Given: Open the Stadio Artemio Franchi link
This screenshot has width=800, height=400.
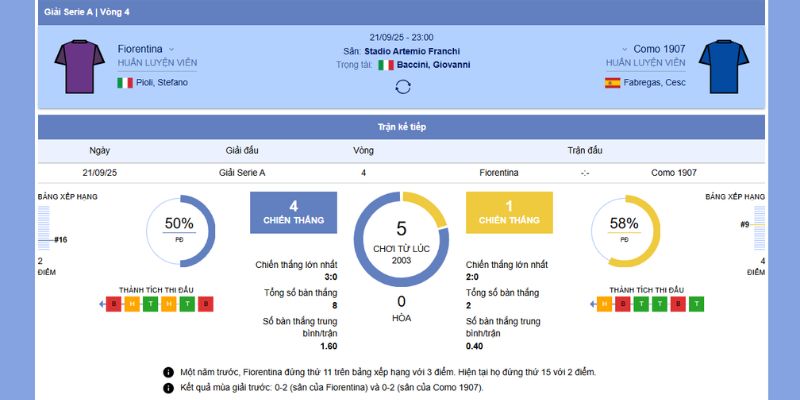Looking at the screenshot, I should pyautogui.click(x=413, y=50).
